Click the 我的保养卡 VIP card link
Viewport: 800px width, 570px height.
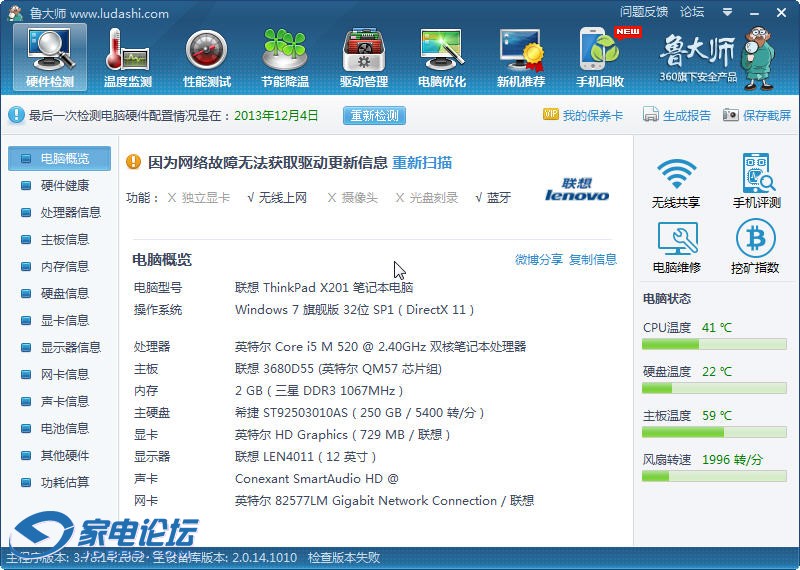tap(583, 115)
